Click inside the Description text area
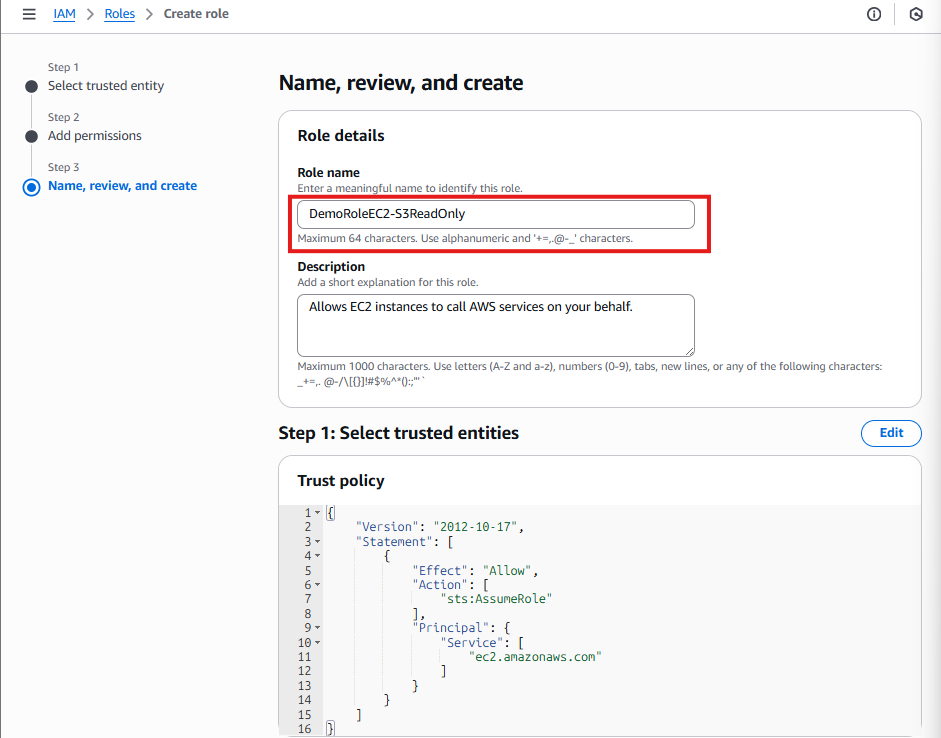Screen dimensions: 941x738 pos(495,324)
